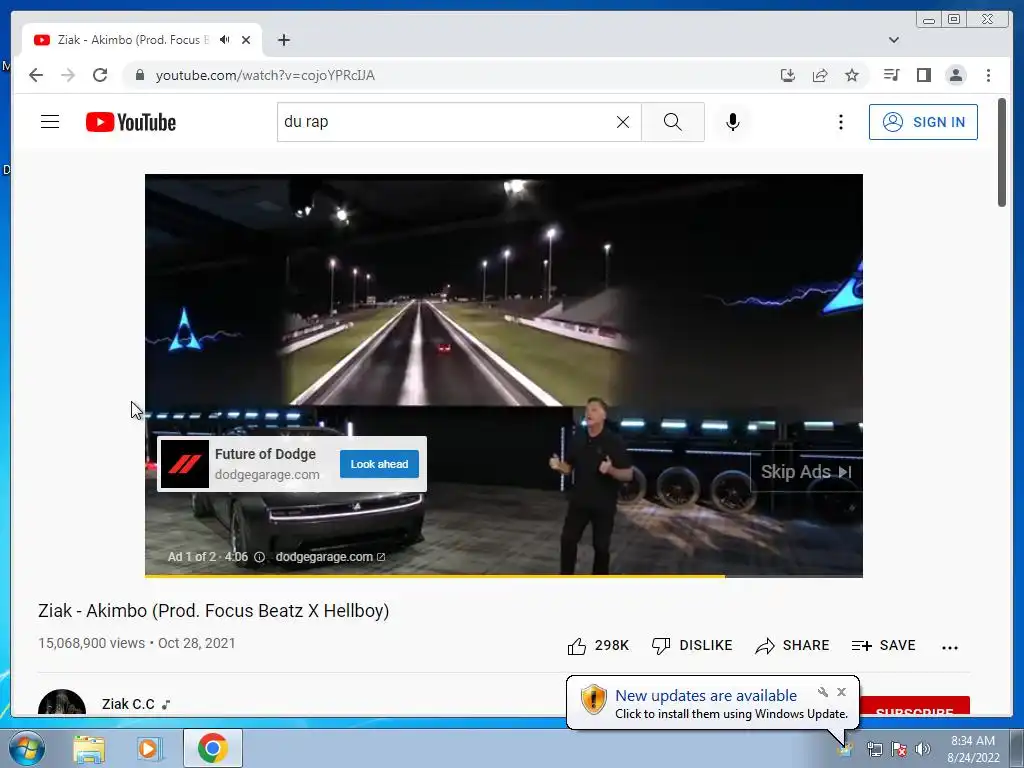1024x768 pixels.
Task: Click the address bar URL
Action: point(265,75)
